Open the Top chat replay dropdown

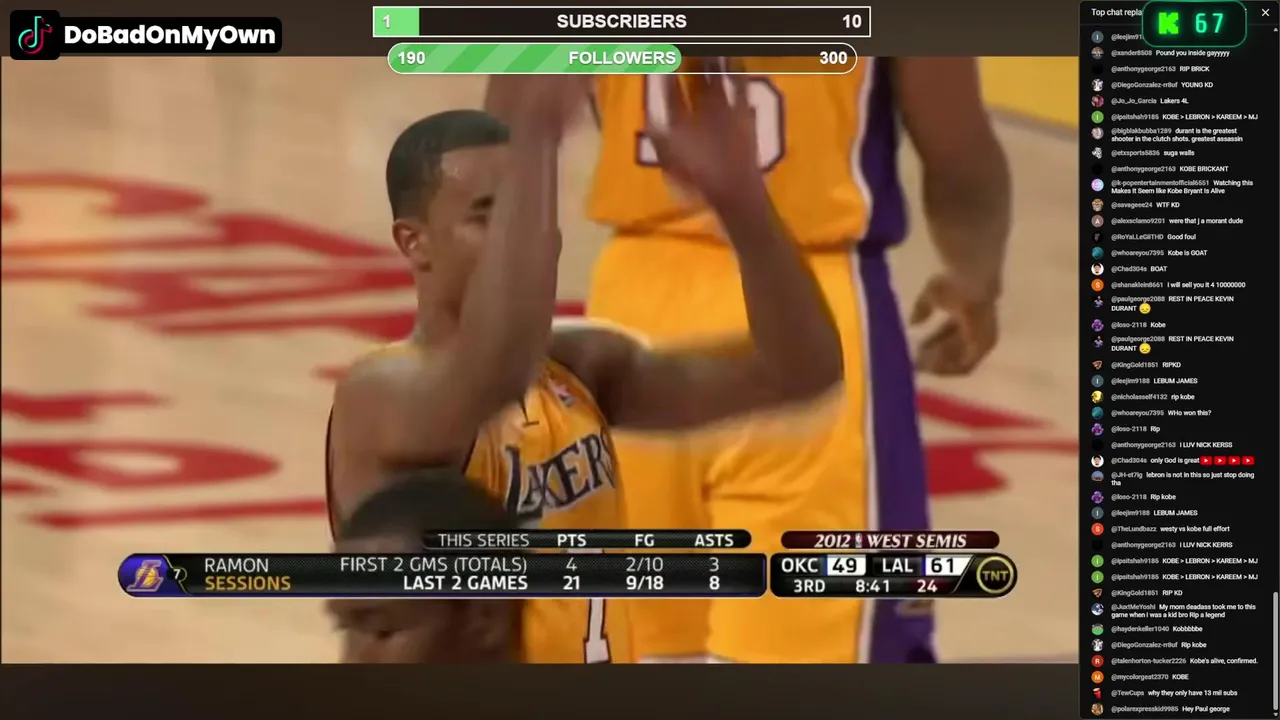tap(1116, 12)
